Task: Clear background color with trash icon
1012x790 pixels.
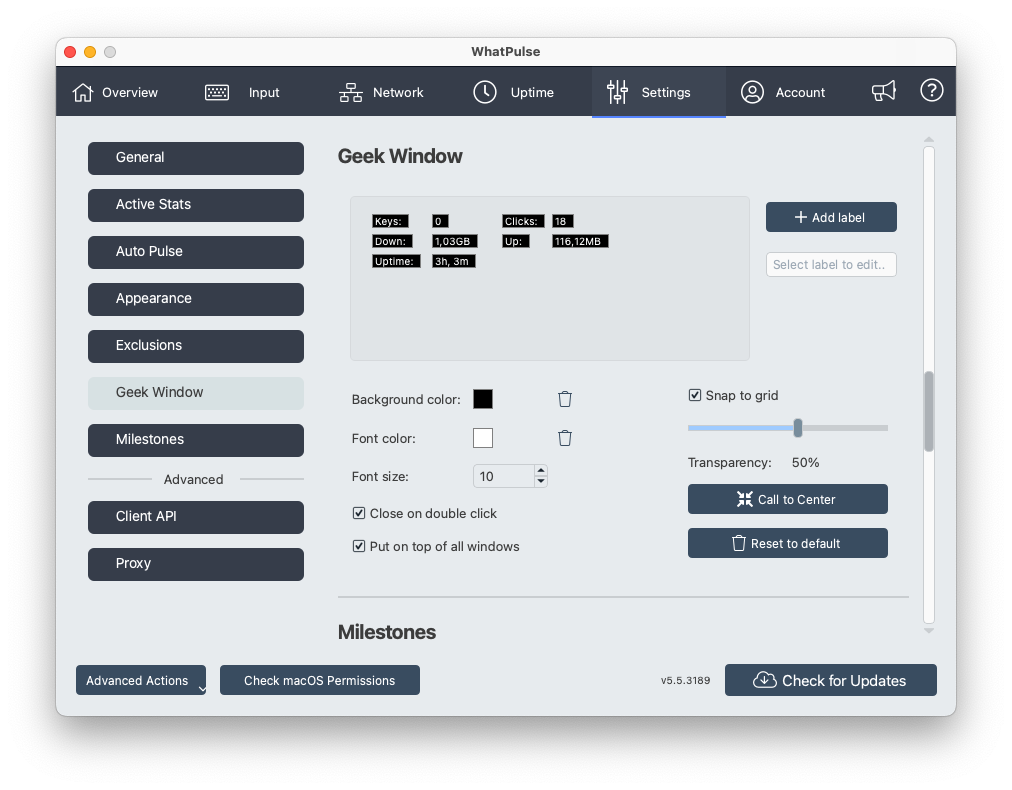Action: (565, 399)
